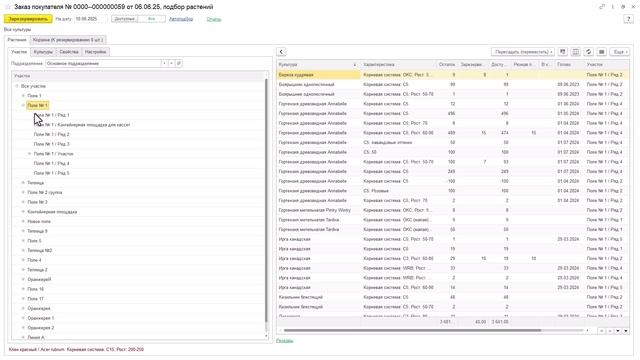Screen dimensions: 640x360
Task: Click the vertical scrollbar of the plots tree
Action: tap(267, 200)
